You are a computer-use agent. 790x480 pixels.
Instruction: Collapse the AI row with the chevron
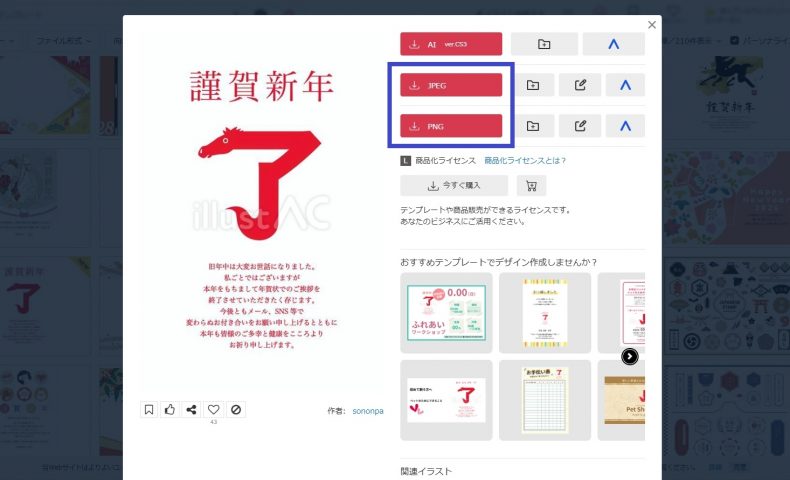(x=613, y=44)
